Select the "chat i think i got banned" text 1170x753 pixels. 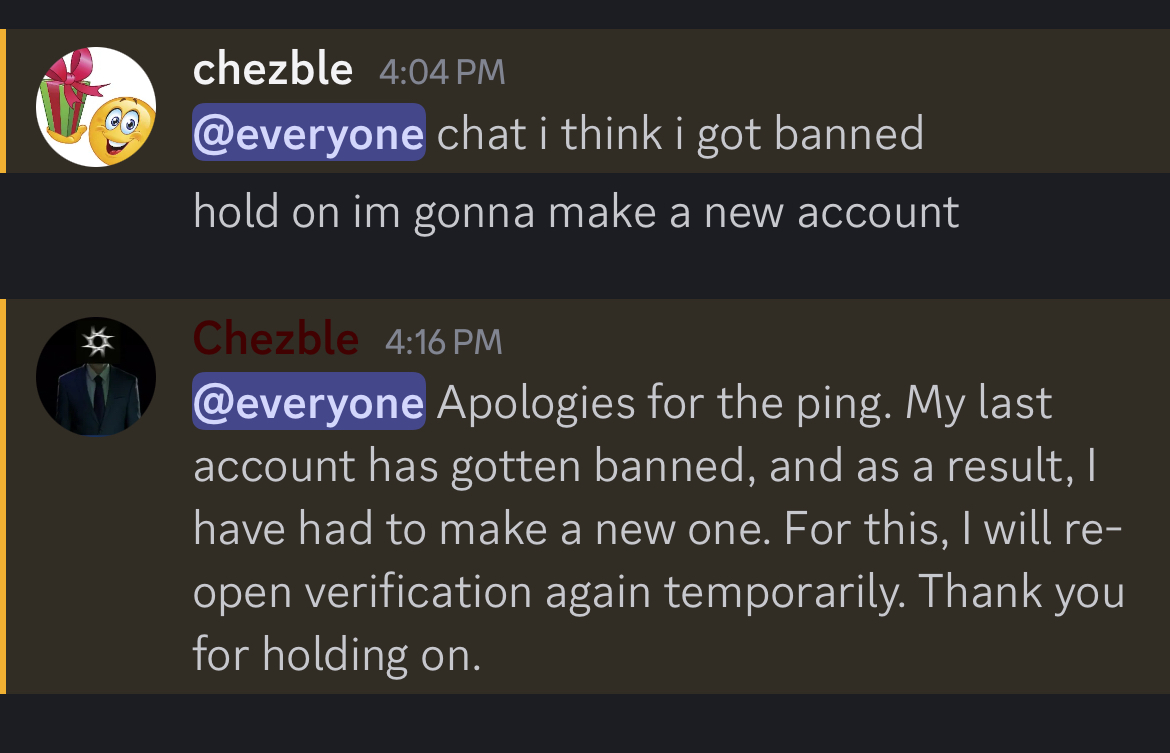click(x=680, y=134)
